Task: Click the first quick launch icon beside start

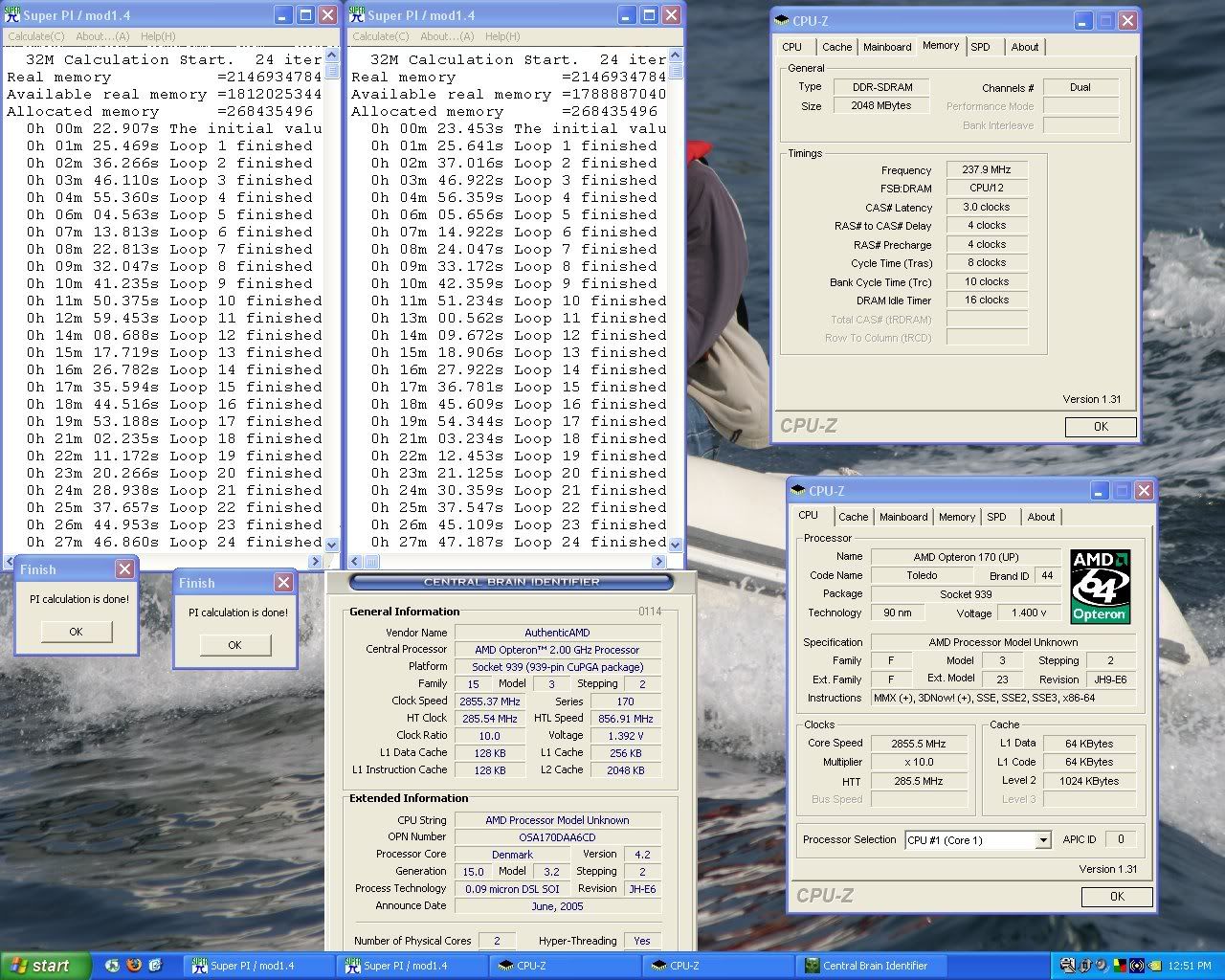Action: 112,966
